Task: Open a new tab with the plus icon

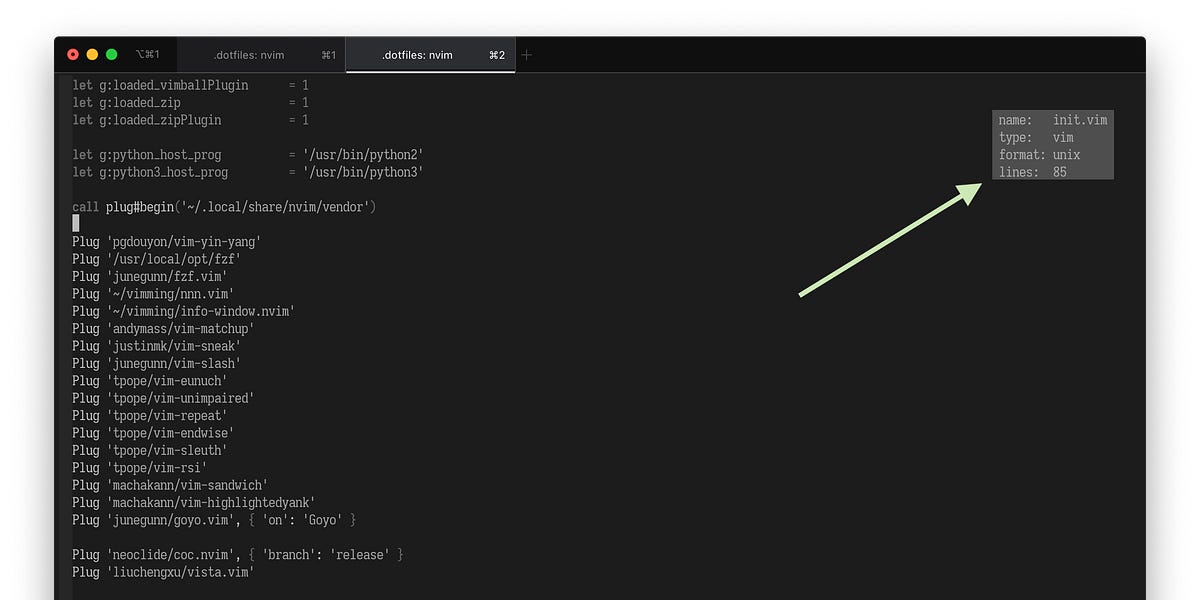Action: (x=527, y=55)
